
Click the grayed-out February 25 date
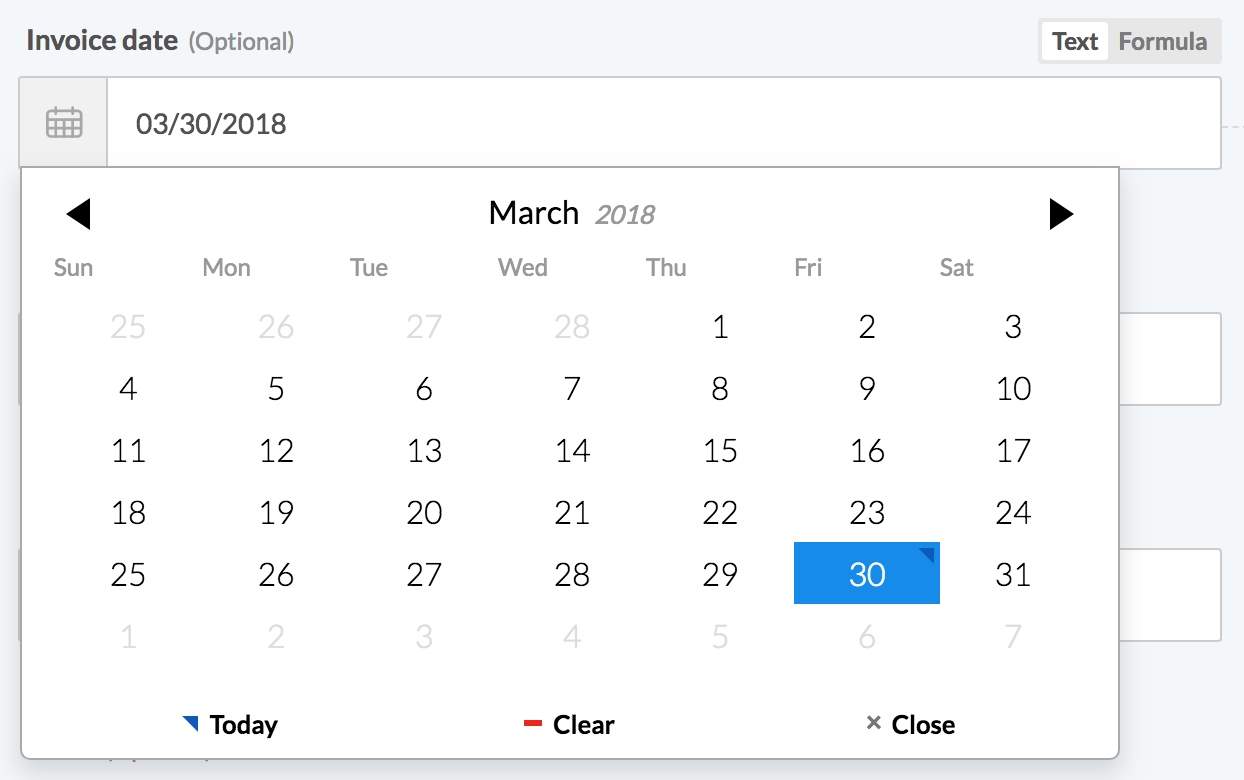[128, 327]
